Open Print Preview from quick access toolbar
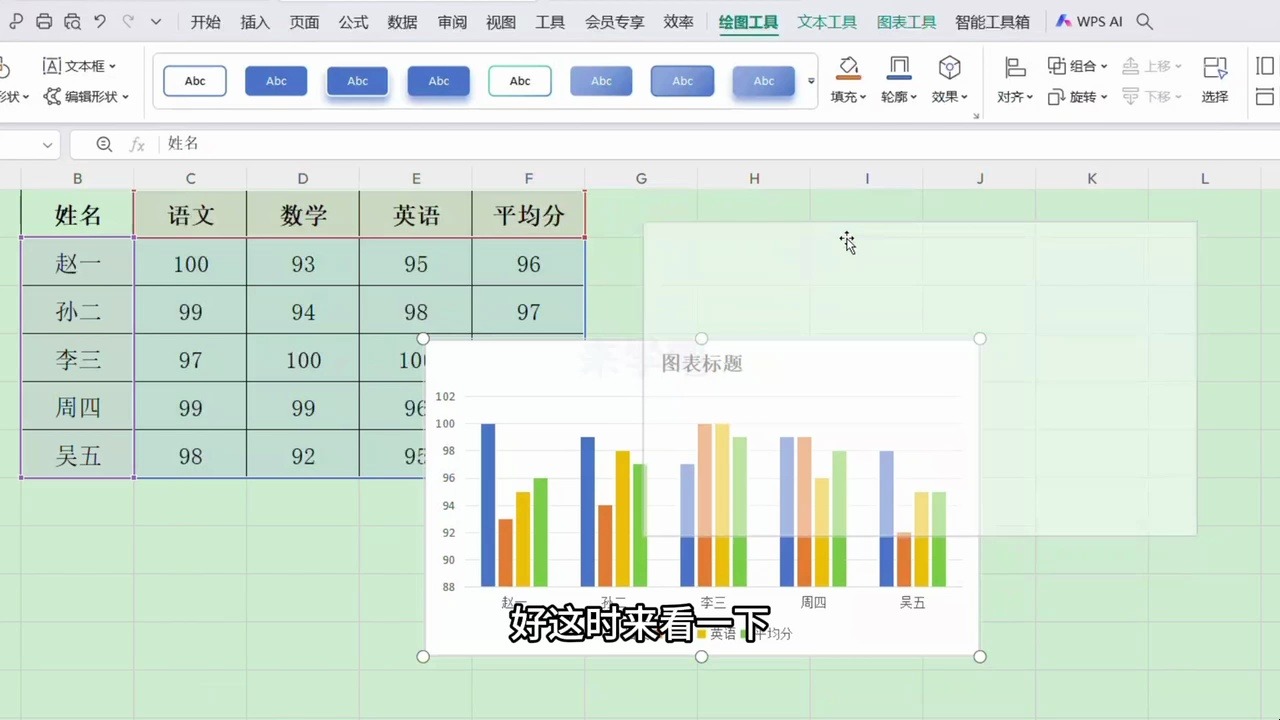1280x720 pixels. pos(72,21)
